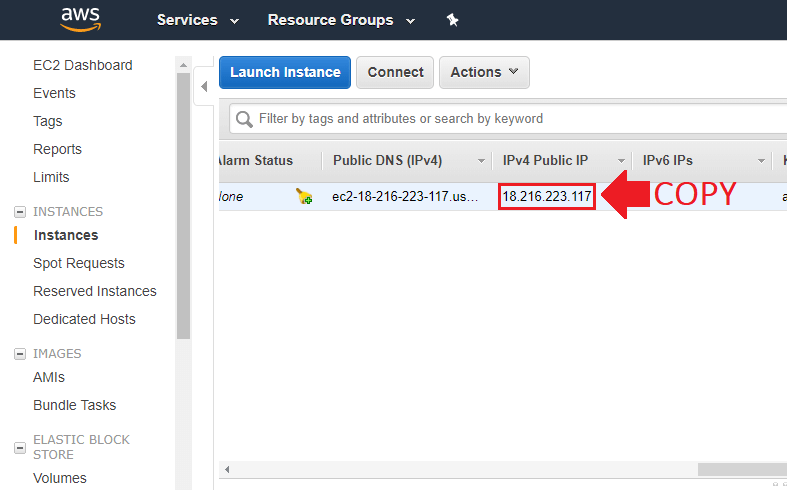Click horizontal scrollbar left arrow
Viewport: 787px width, 490px height.
[227, 469]
